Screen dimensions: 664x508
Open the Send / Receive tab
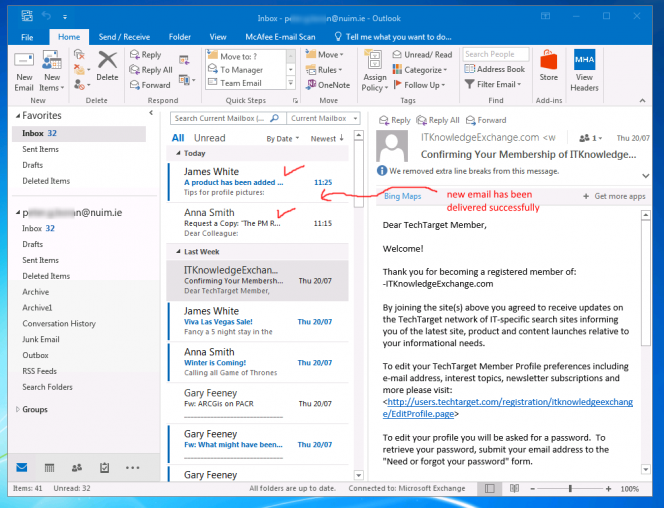124,37
